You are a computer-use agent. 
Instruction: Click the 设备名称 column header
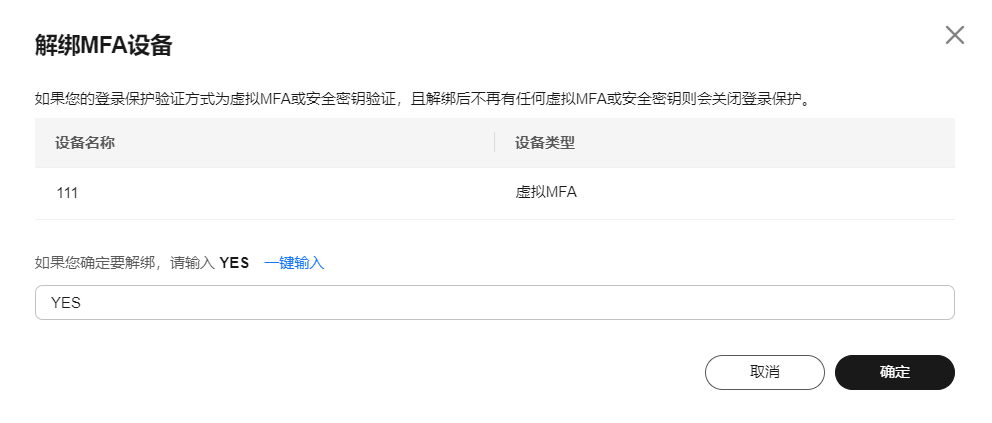pos(85,143)
